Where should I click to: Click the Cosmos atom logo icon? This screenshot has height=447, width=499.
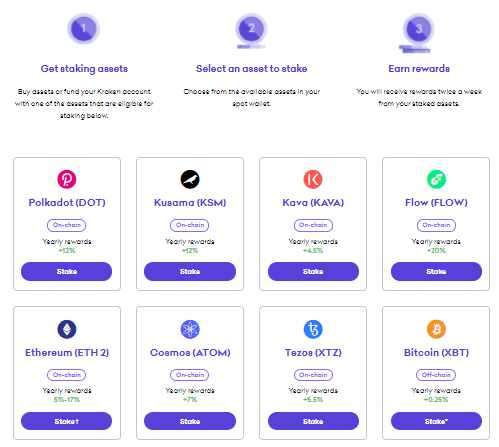190,329
